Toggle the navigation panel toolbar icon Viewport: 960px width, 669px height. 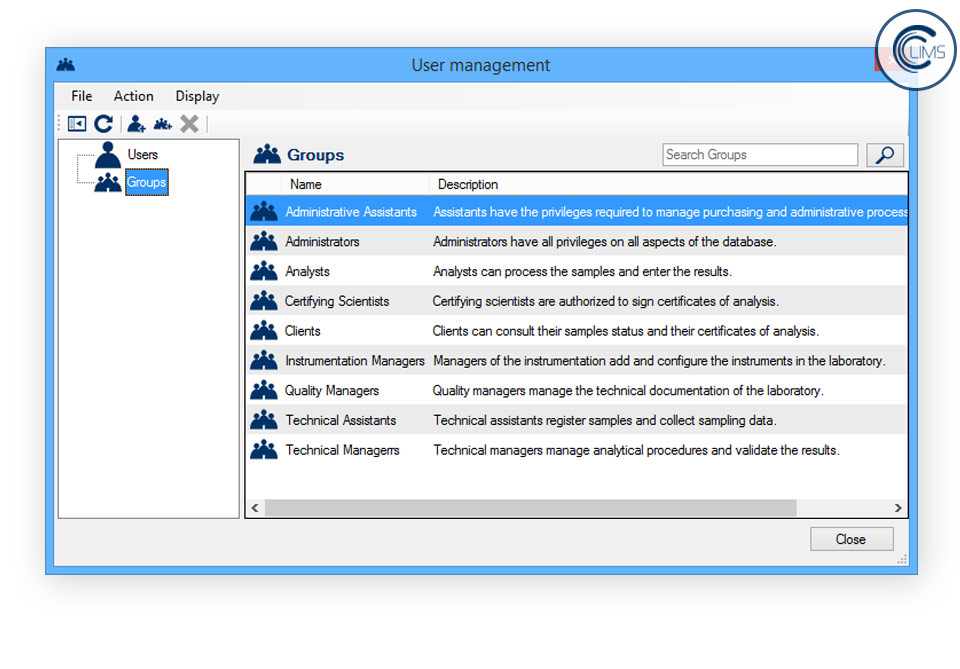pos(77,124)
